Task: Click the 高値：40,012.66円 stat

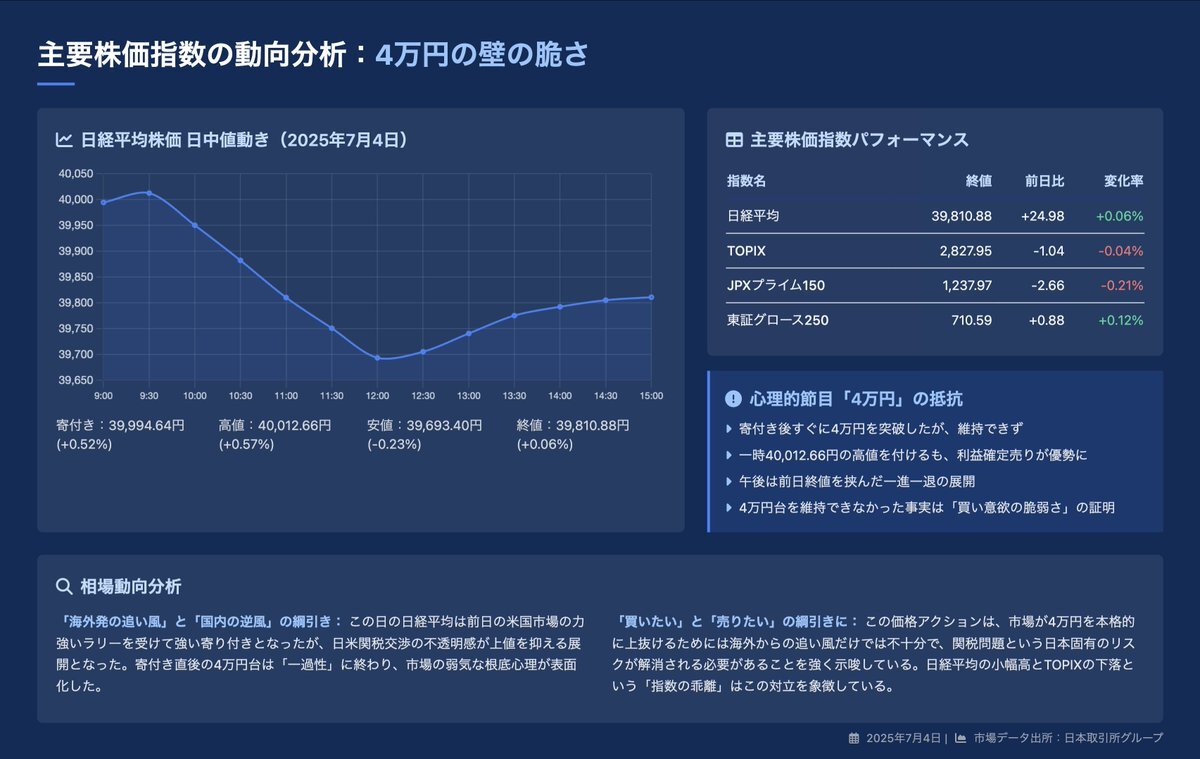Action: point(274,434)
